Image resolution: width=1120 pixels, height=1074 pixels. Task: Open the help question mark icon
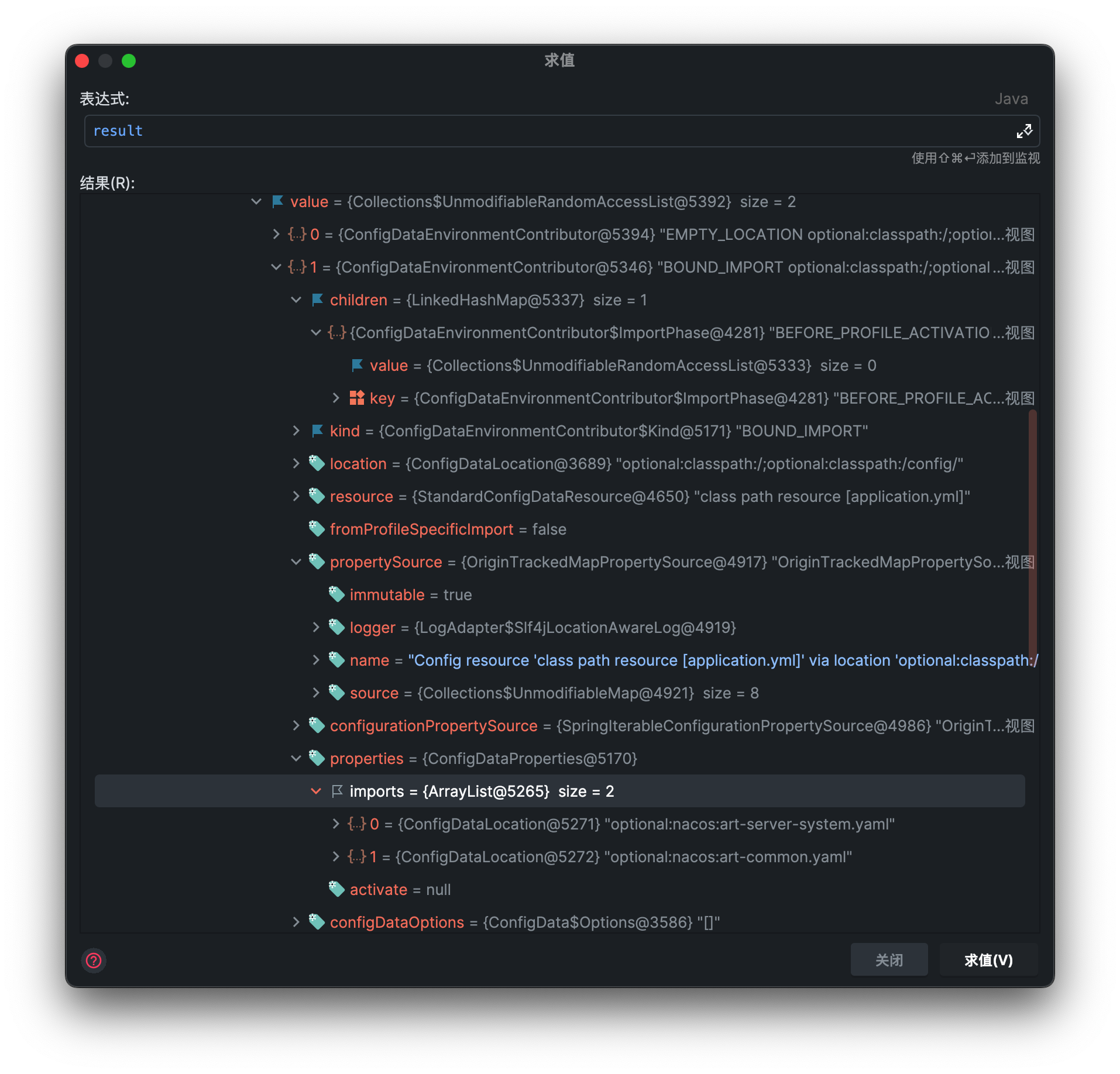(x=94, y=960)
